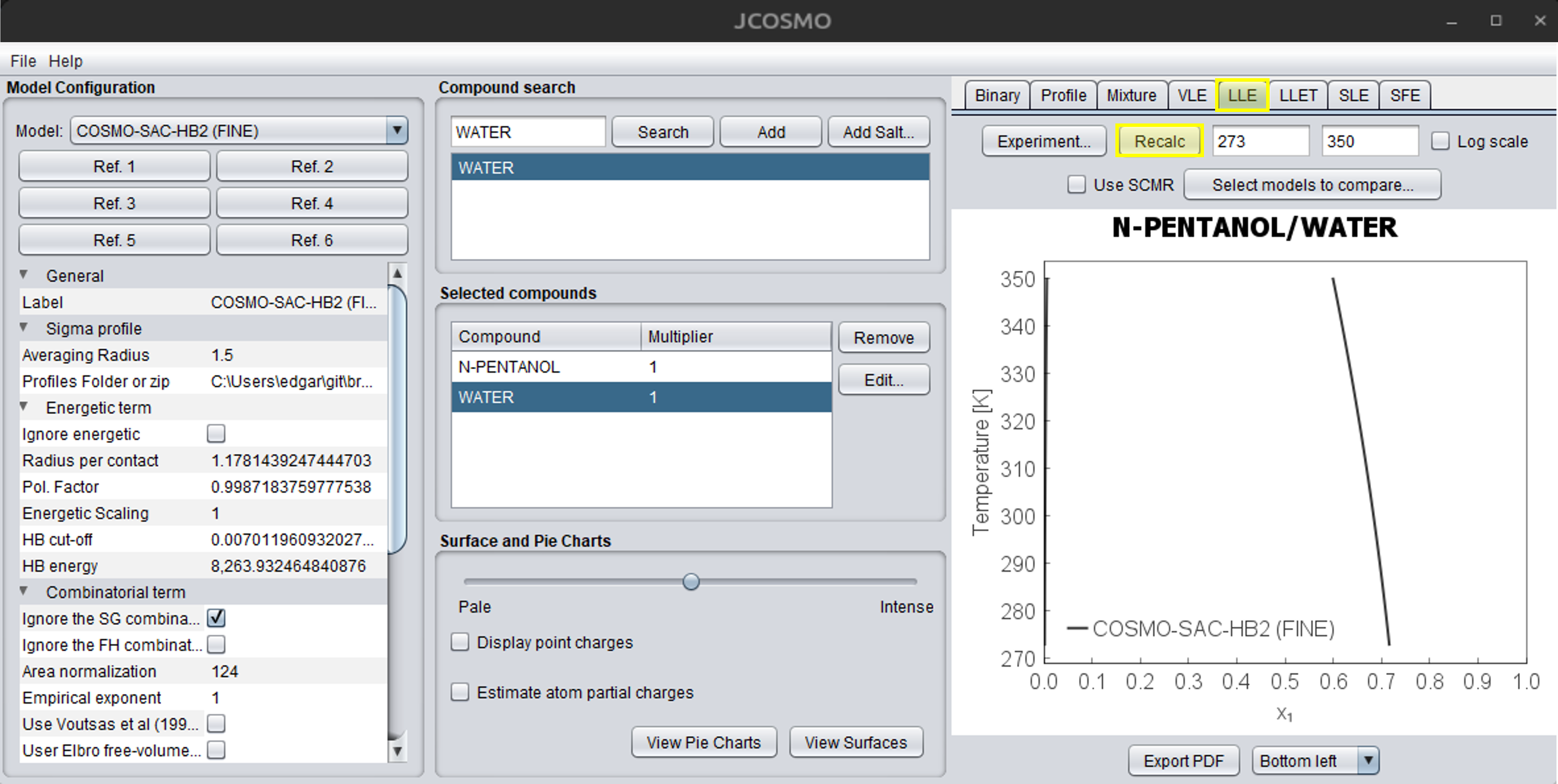Toggle the Ignore energetic checkbox
Screen dimensions: 1558x784
216,434
